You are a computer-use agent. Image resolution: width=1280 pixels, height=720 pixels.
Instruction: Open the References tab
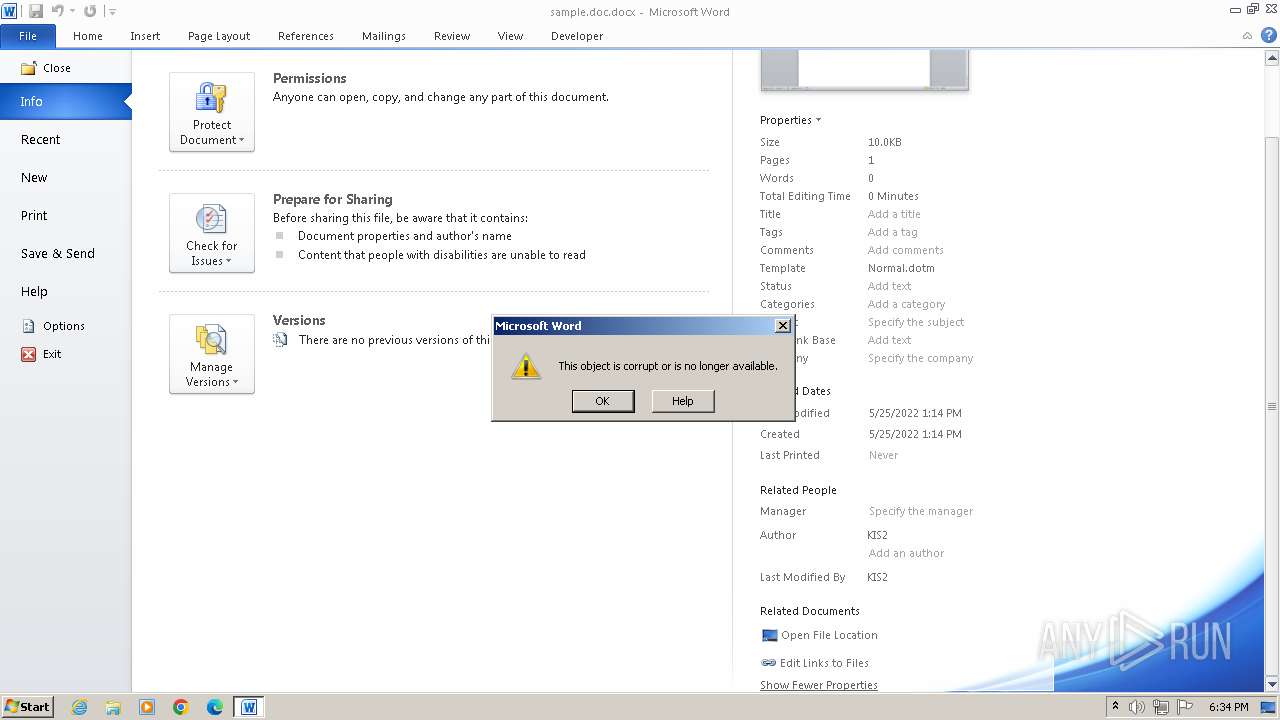click(x=306, y=36)
